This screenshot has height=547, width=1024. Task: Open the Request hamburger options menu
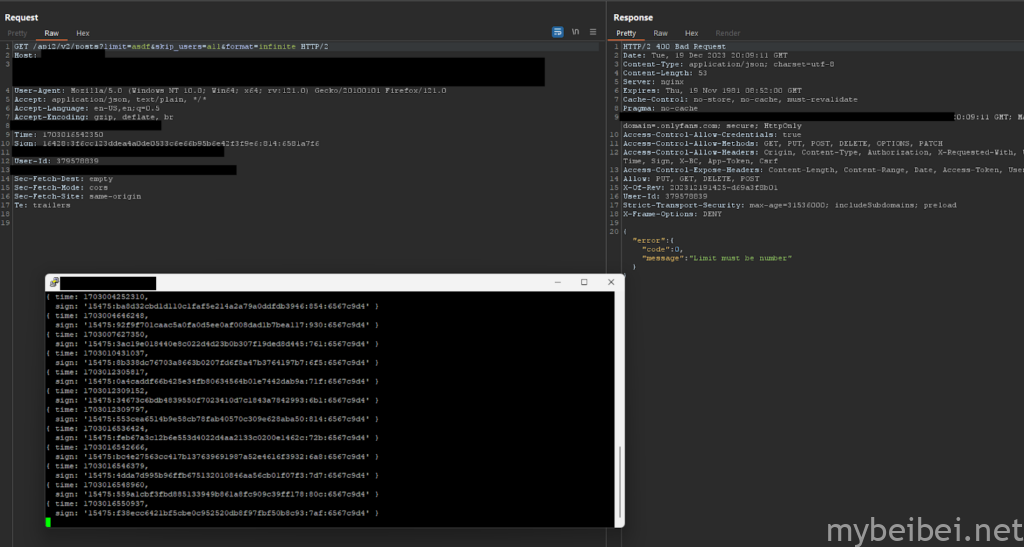(x=592, y=32)
